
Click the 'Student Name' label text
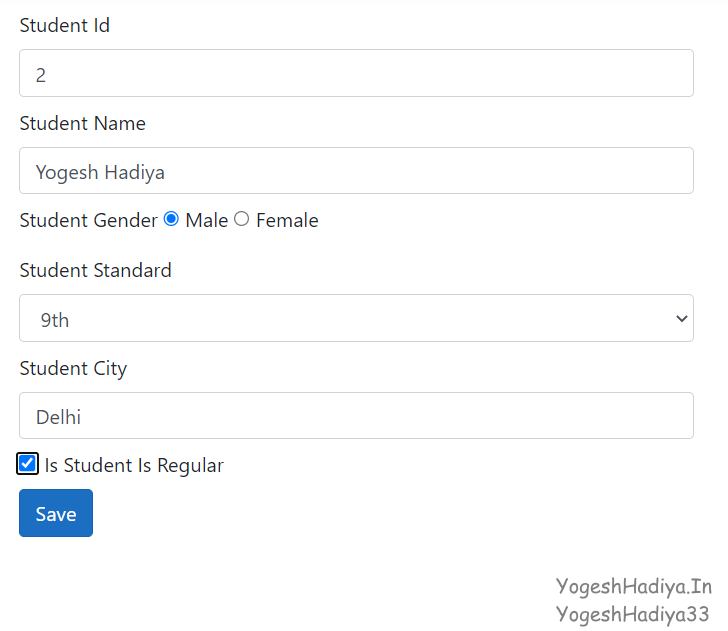tap(83, 124)
